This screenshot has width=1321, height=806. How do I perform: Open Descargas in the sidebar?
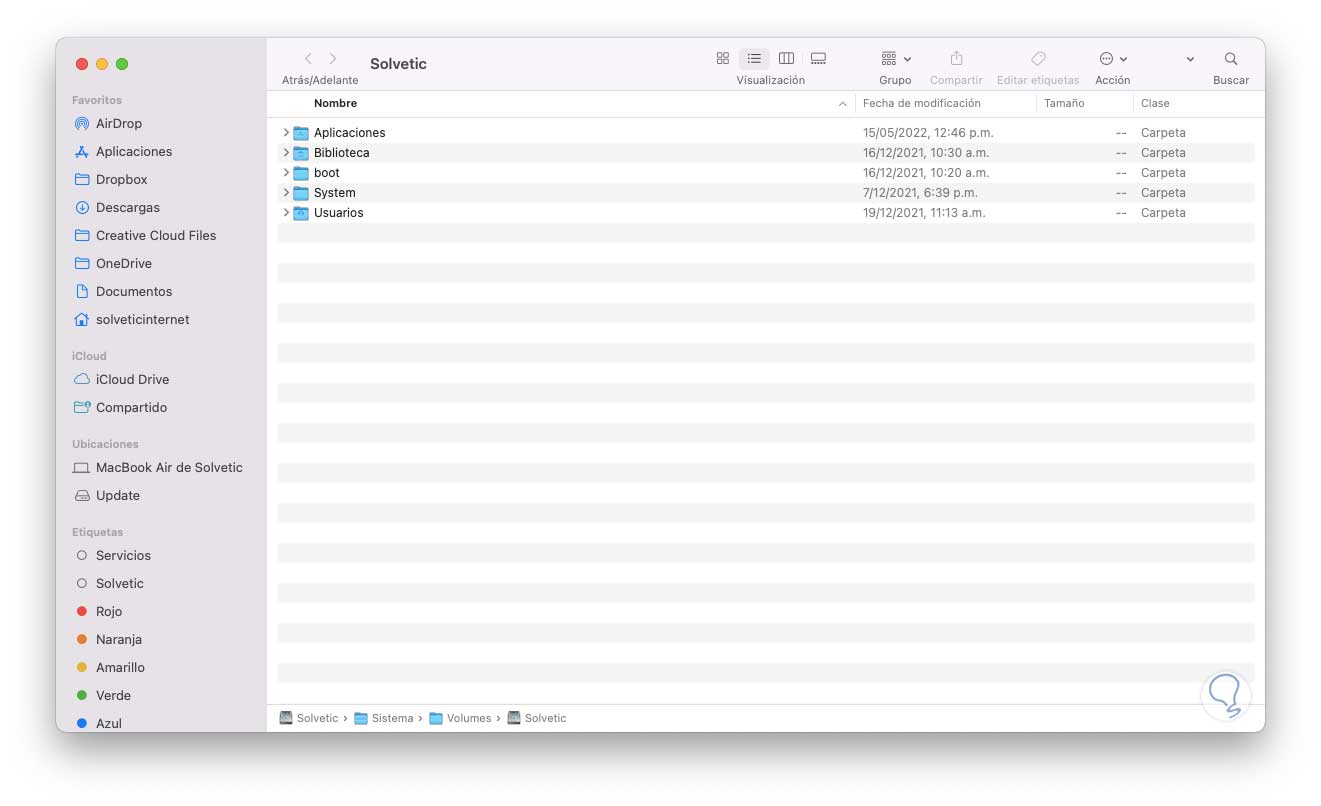coord(117,208)
